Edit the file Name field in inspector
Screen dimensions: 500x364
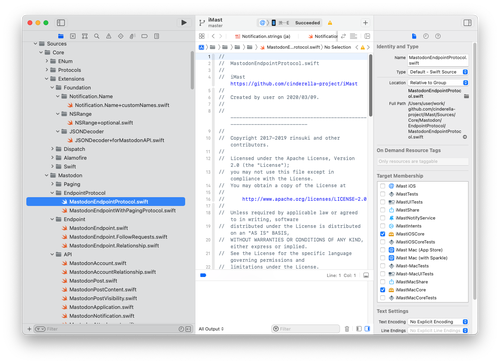coord(438,60)
